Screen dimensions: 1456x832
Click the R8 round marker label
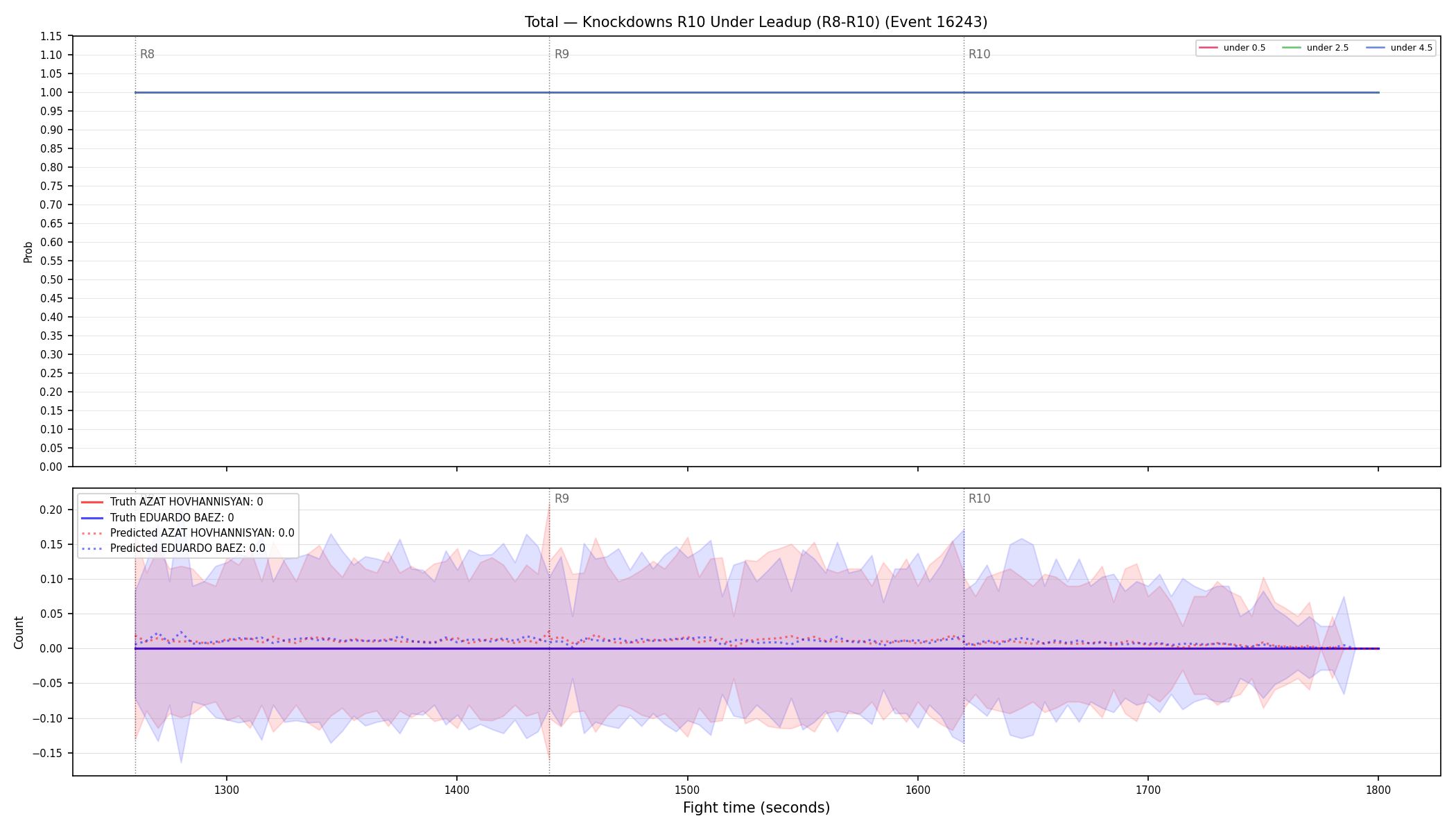click(147, 54)
